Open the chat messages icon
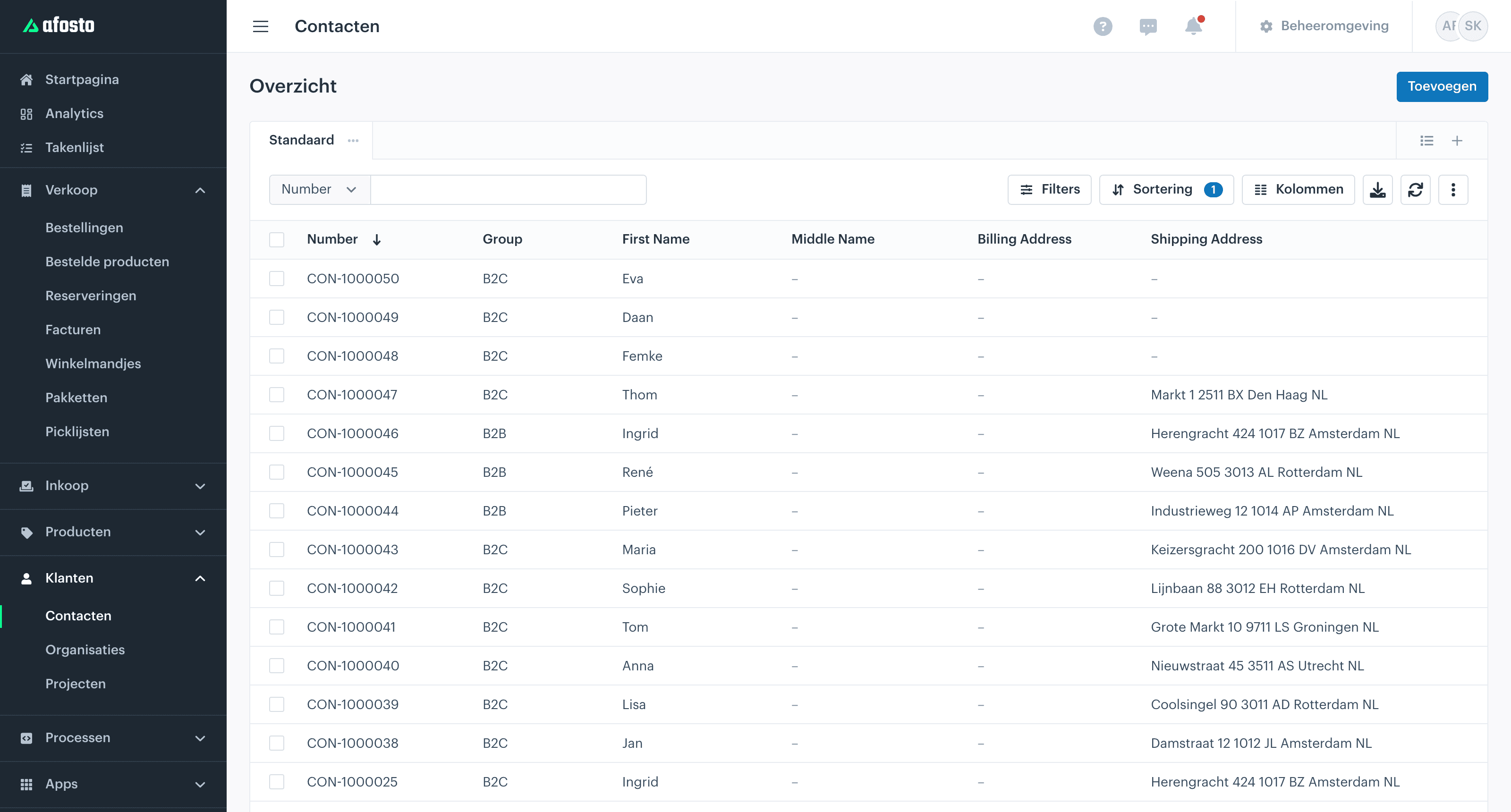 tap(1148, 26)
